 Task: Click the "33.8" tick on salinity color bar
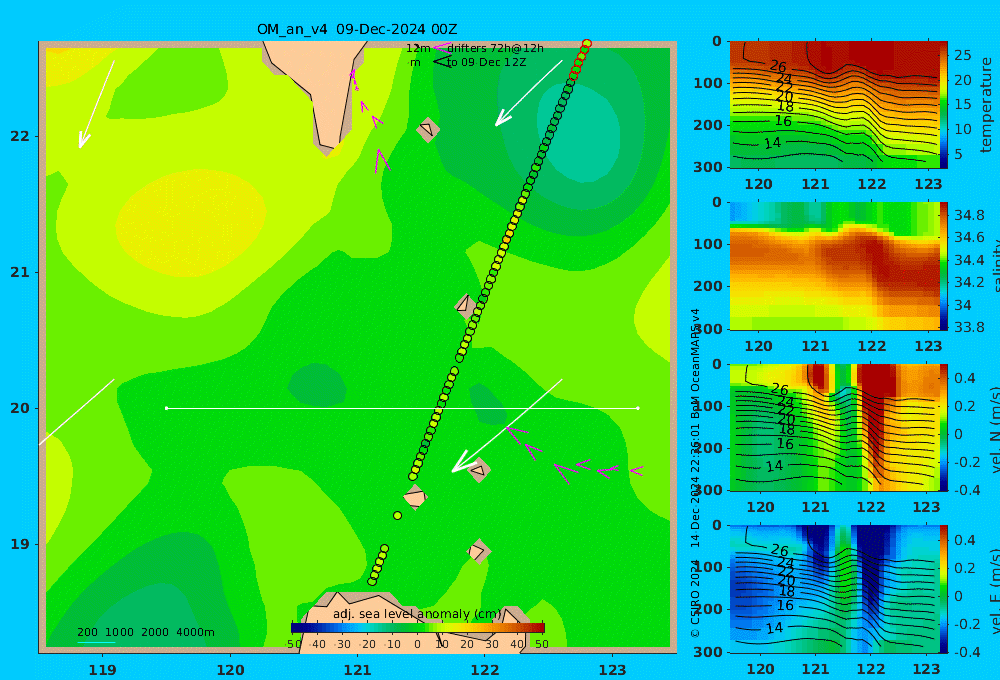pyautogui.click(x=969, y=327)
